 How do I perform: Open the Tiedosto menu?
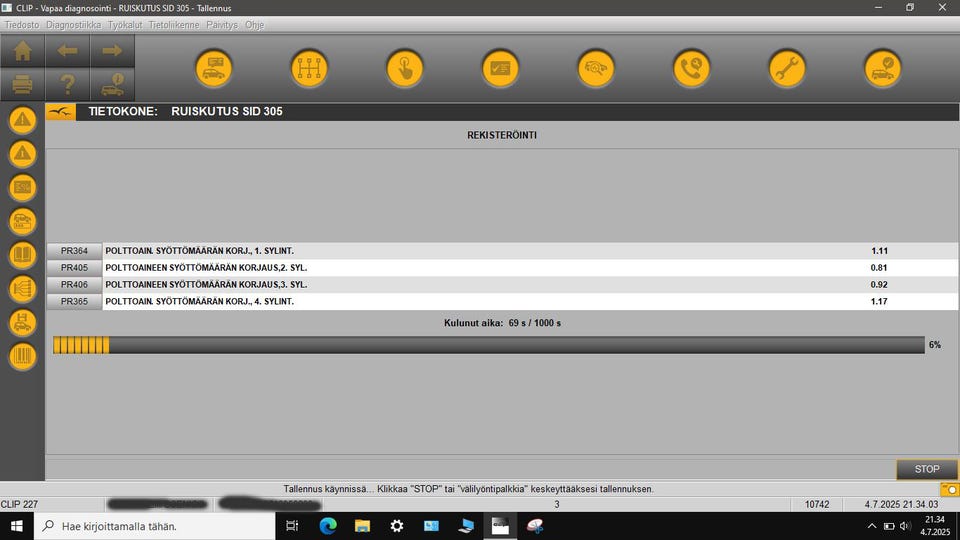pyautogui.click(x=22, y=25)
